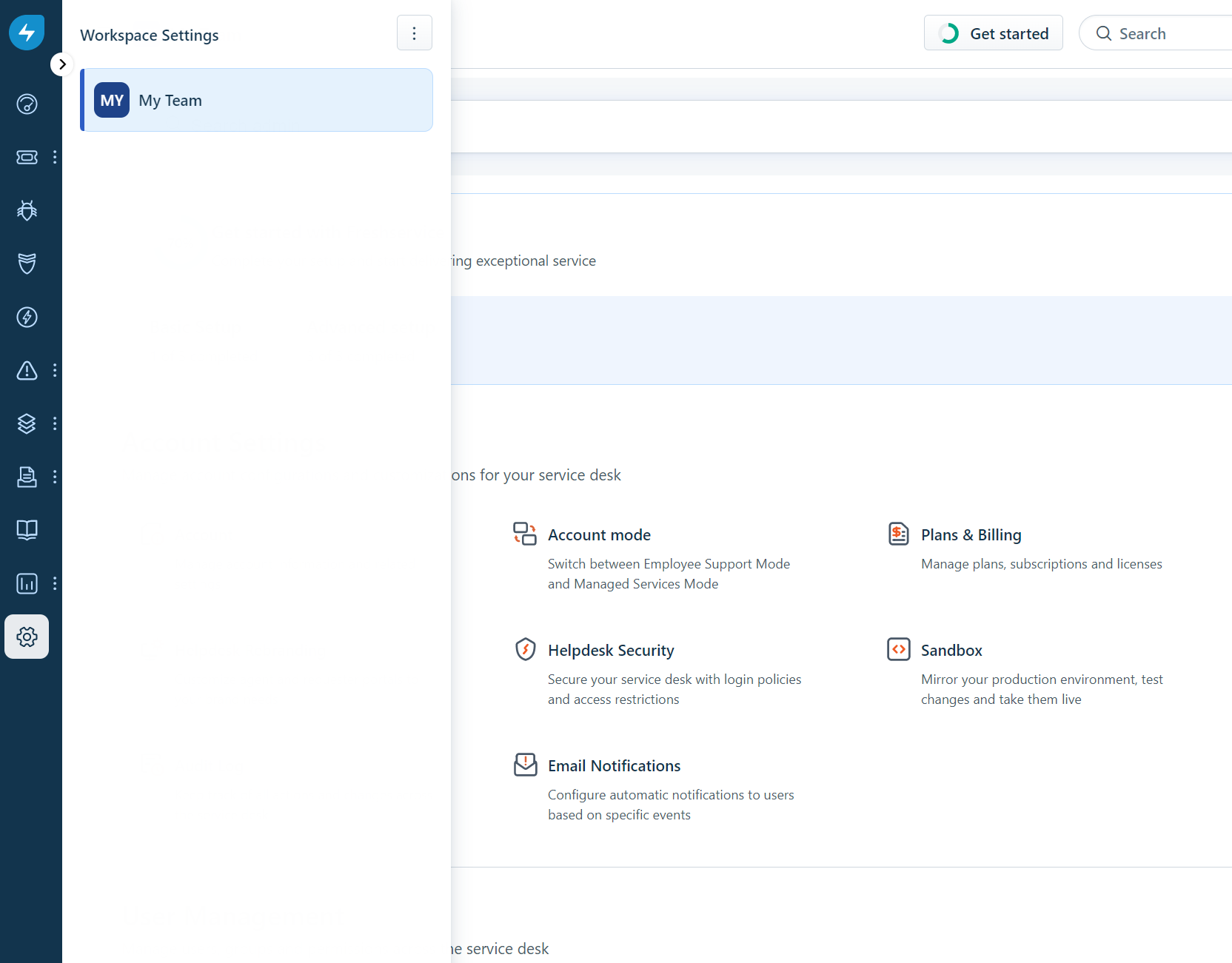1232x963 pixels.
Task: Click the Account mode icon
Action: [x=525, y=534]
